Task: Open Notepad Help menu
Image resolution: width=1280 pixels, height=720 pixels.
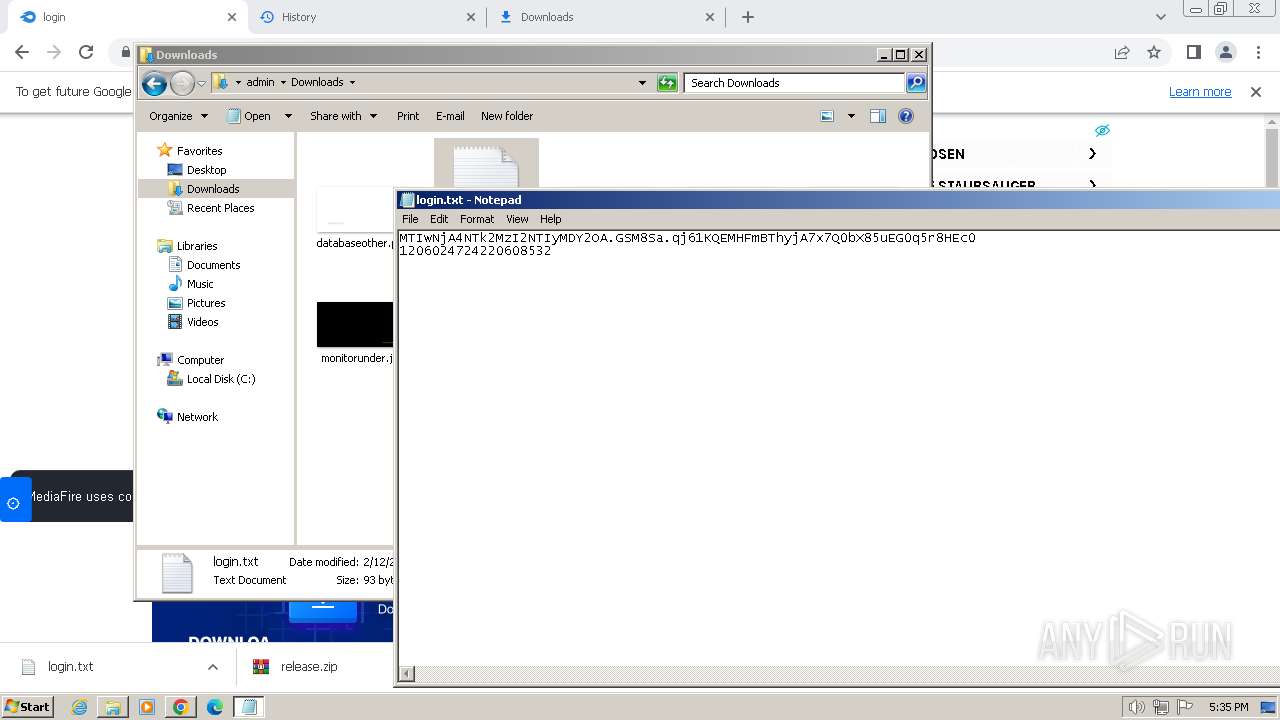Action: 551,219
